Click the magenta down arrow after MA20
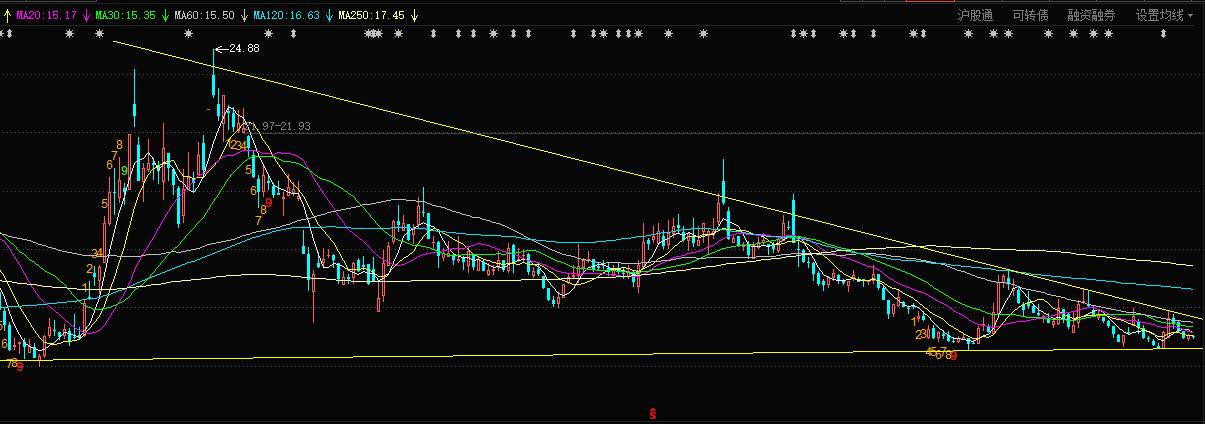The width and height of the screenshot is (1205, 424). [86, 16]
